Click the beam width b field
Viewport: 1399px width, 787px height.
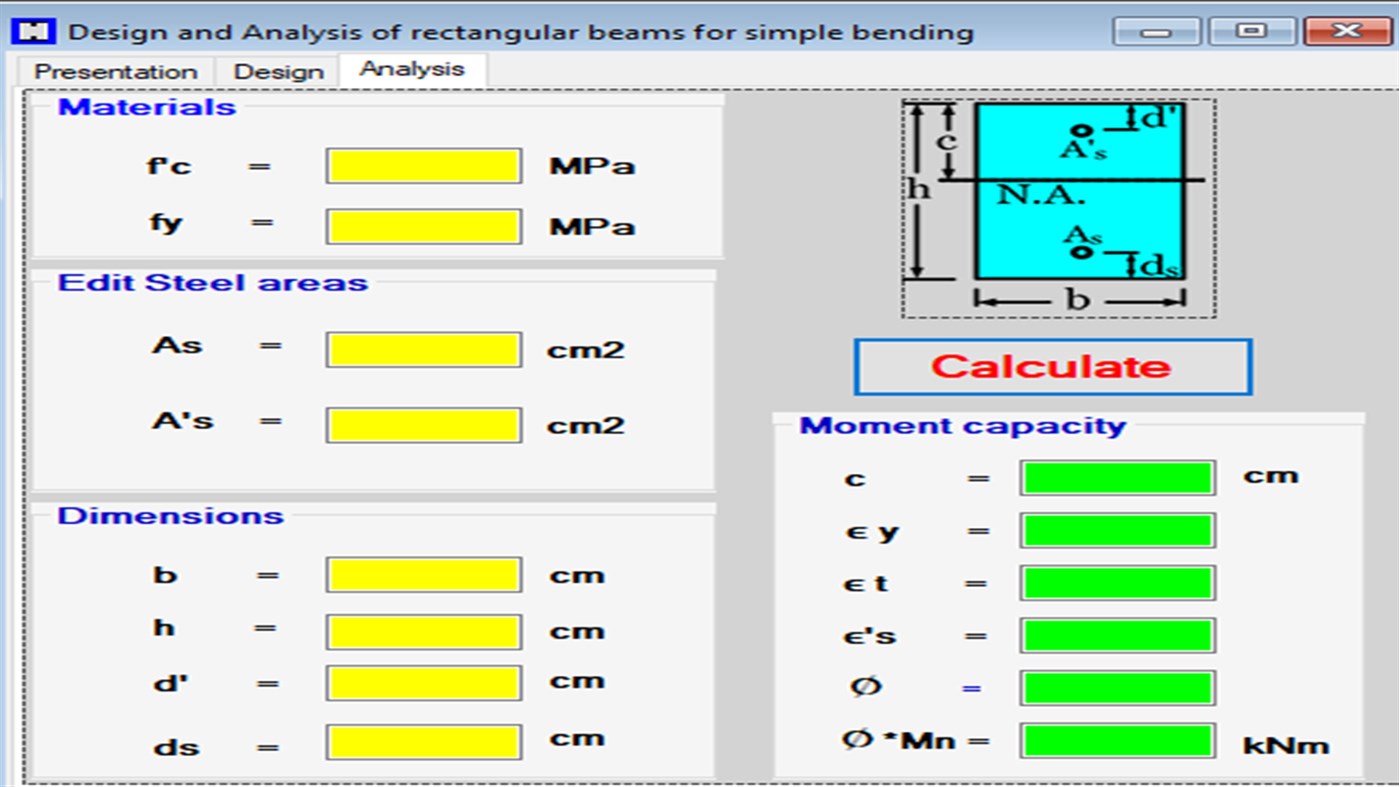click(422, 574)
